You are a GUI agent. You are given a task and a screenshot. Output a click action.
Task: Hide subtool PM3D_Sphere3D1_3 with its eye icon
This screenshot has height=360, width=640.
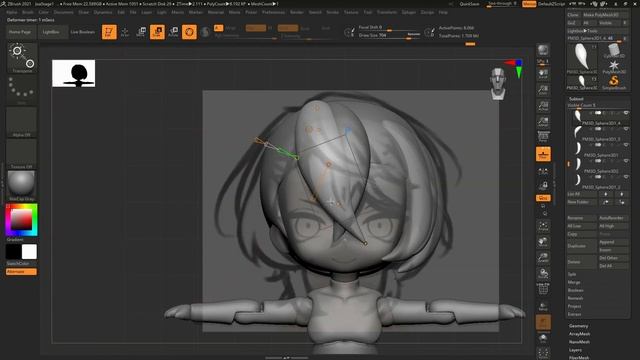(x=626, y=129)
